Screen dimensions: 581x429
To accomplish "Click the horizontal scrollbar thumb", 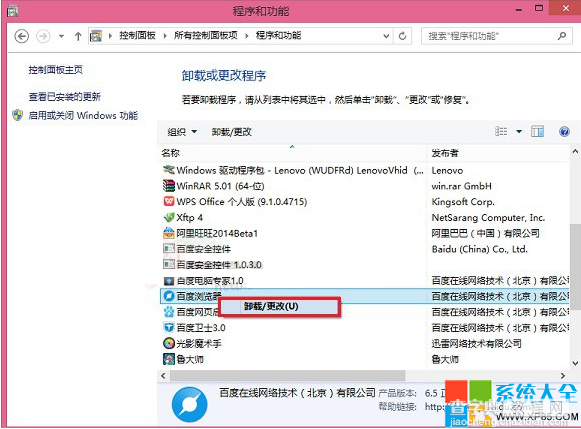I will click(x=287, y=376).
